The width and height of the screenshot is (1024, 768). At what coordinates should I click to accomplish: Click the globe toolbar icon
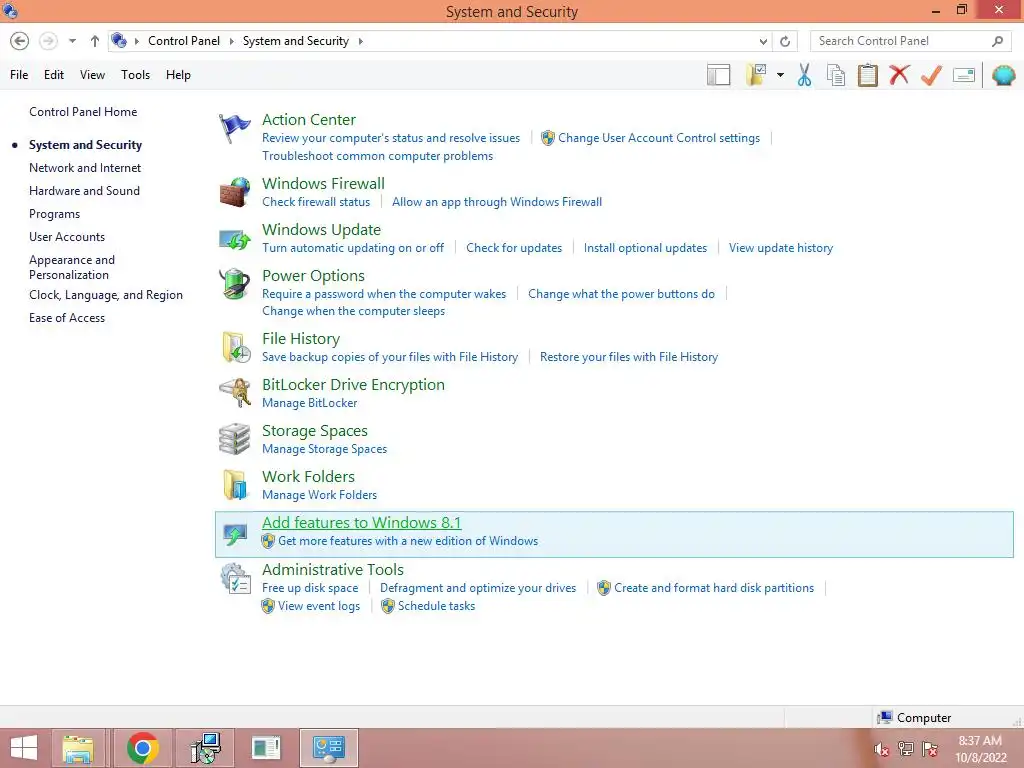pyautogui.click(x=1003, y=75)
